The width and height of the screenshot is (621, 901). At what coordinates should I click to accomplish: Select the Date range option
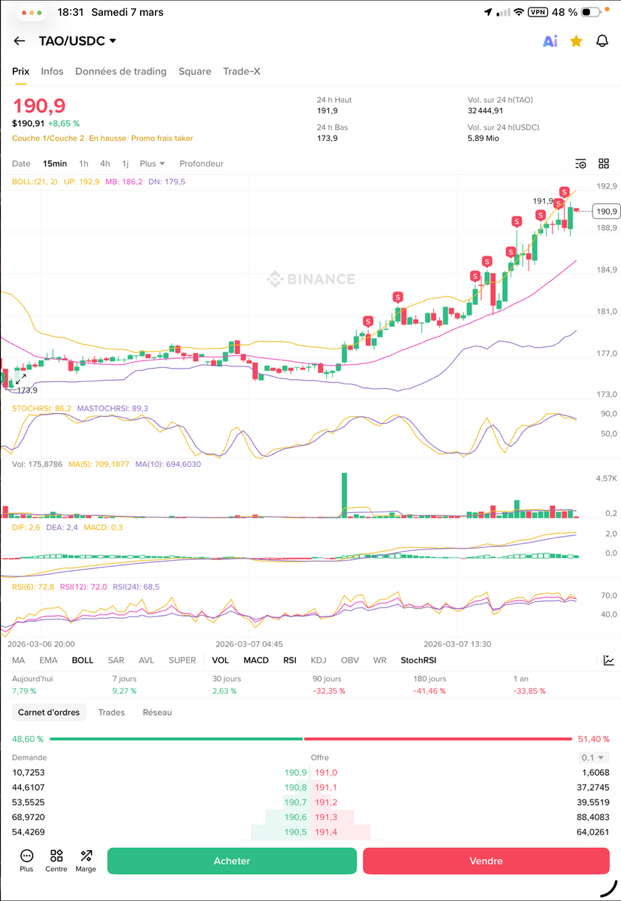click(x=21, y=164)
